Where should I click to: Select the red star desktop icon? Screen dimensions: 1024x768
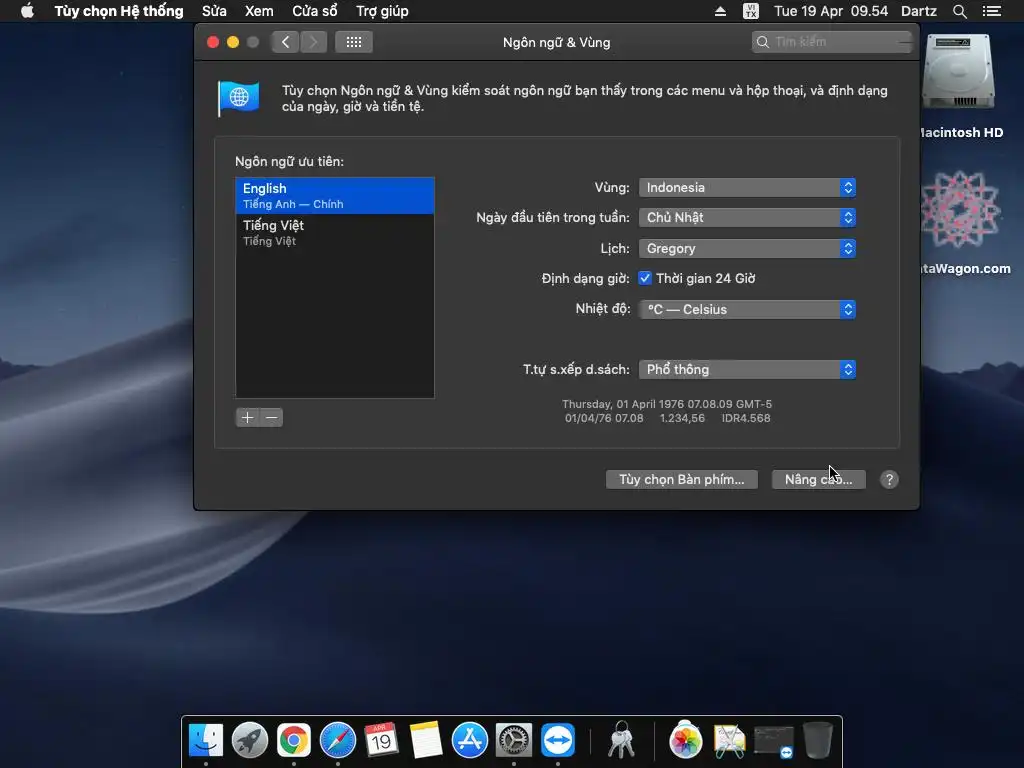[x=960, y=209]
